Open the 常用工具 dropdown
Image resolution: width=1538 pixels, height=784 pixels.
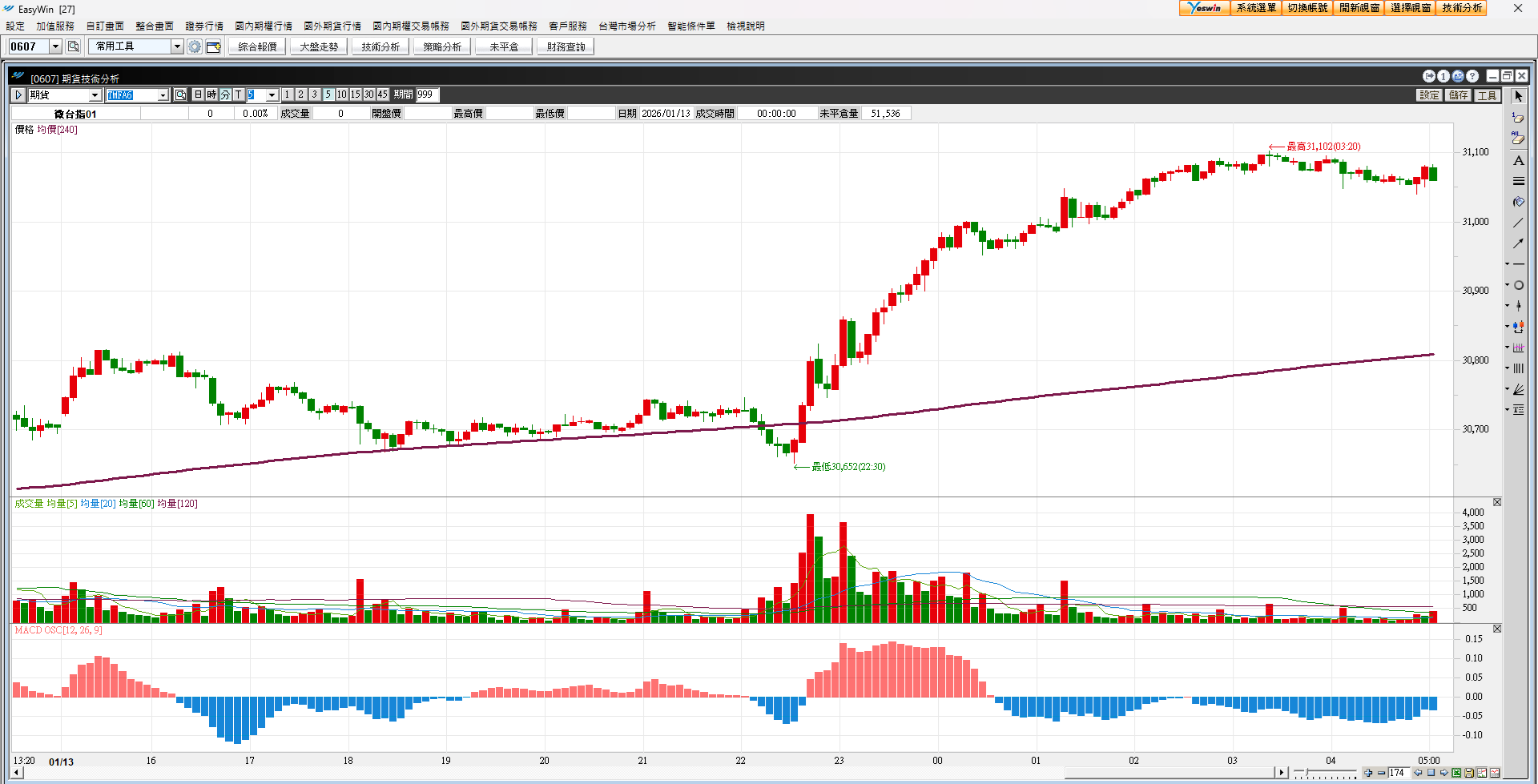177,46
